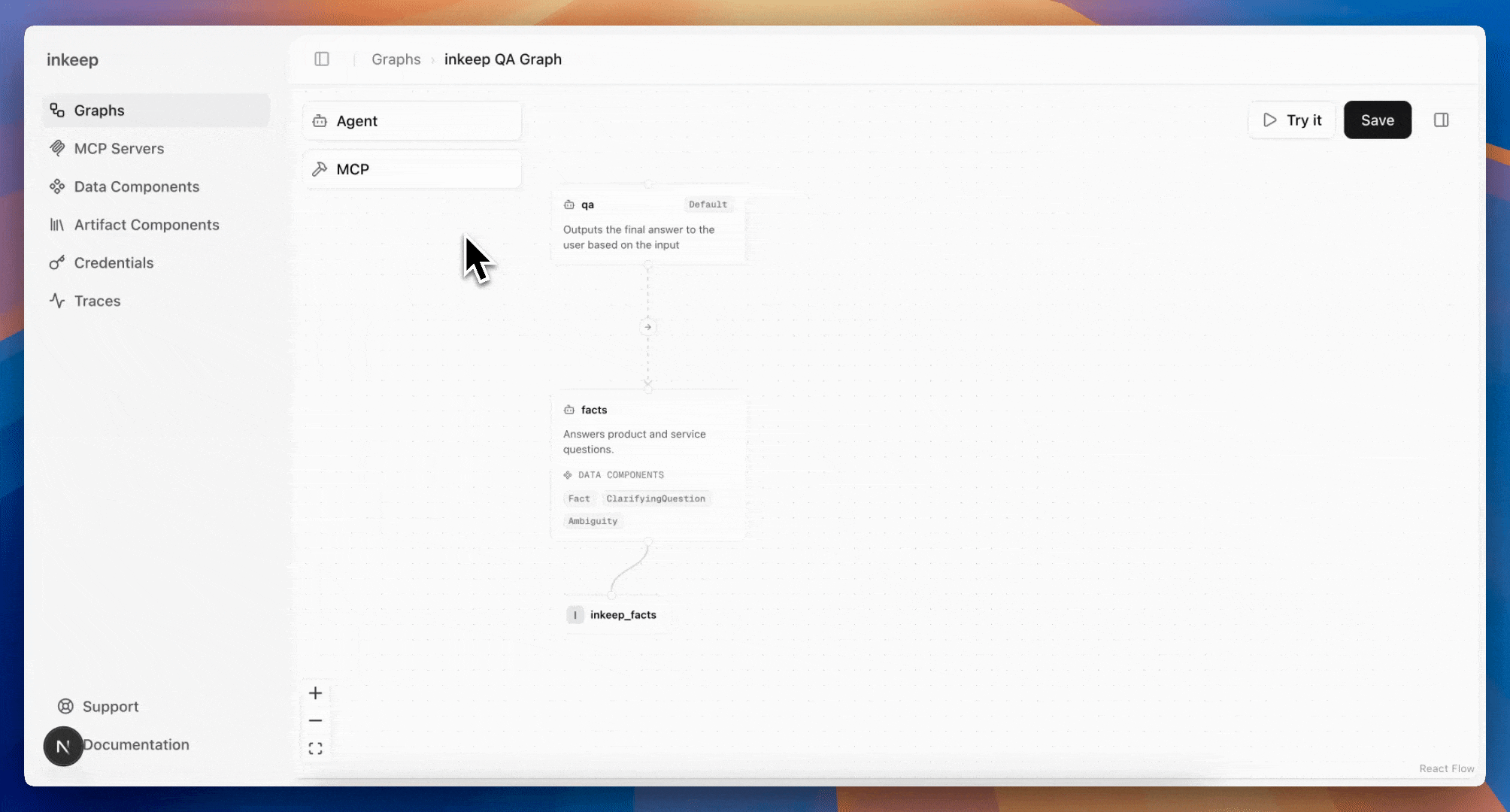Click the robot icon on facts node
The image size is (1510, 812).
click(569, 410)
